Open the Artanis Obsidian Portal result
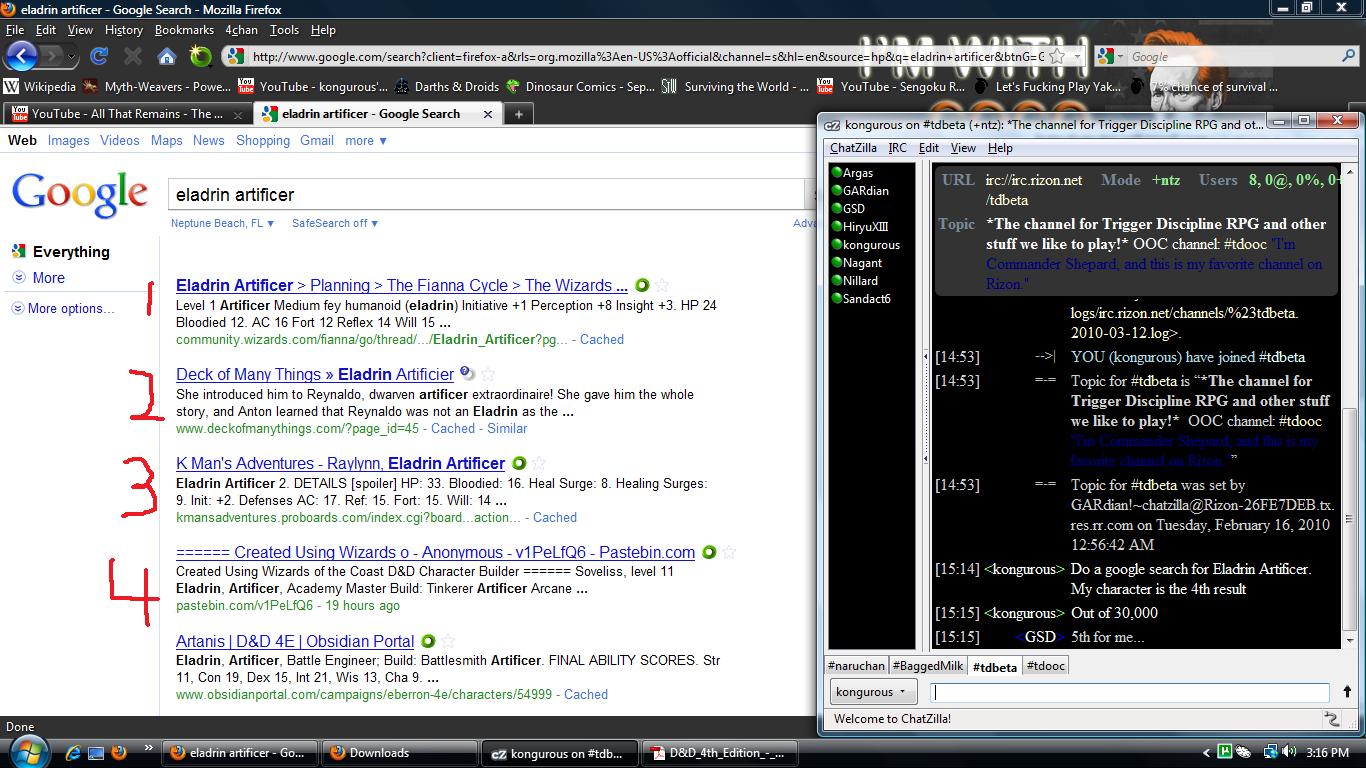1366x768 pixels. click(295, 641)
